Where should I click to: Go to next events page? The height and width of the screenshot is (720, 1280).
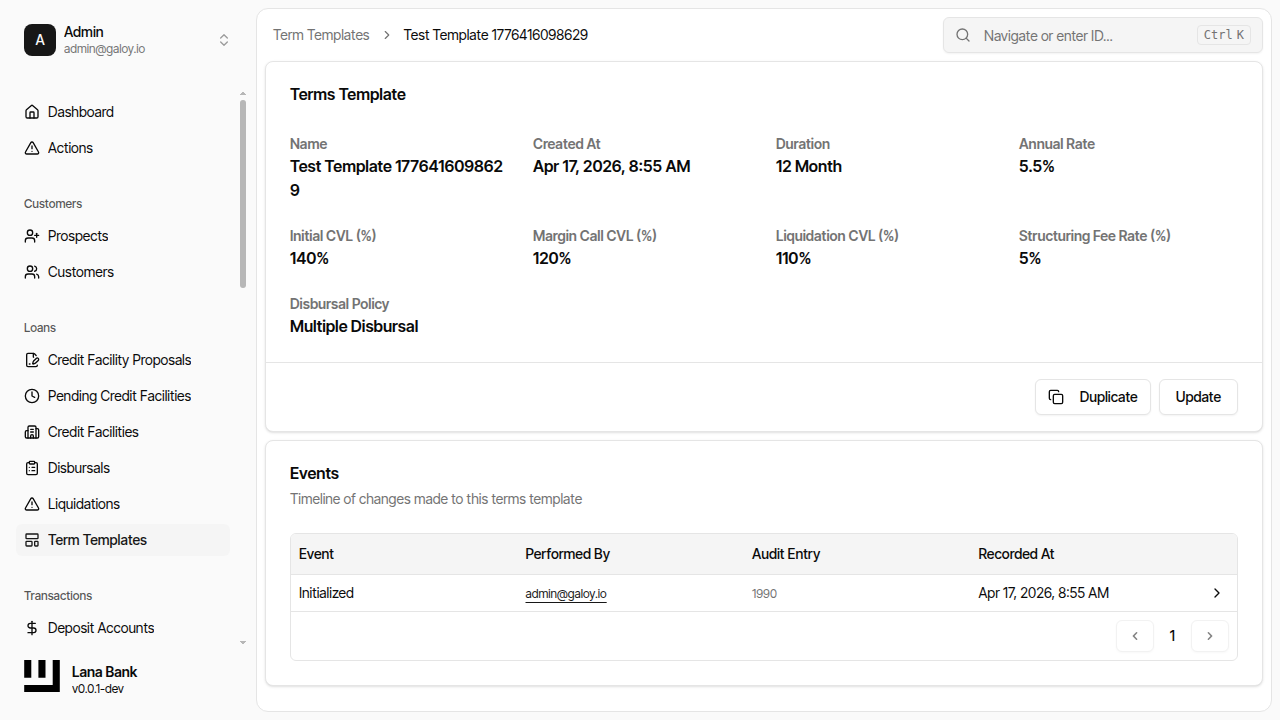1210,636
